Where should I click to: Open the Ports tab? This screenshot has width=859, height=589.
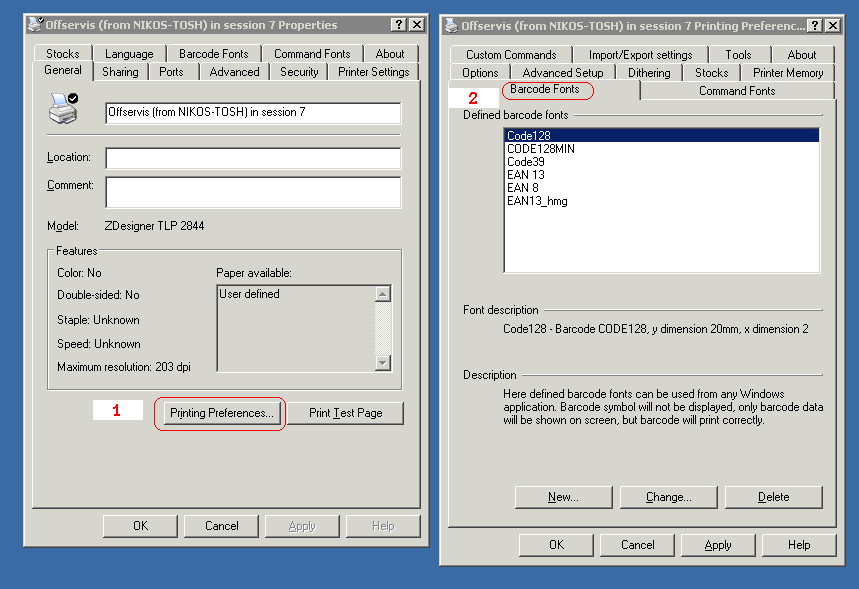(x=171, y=72)
